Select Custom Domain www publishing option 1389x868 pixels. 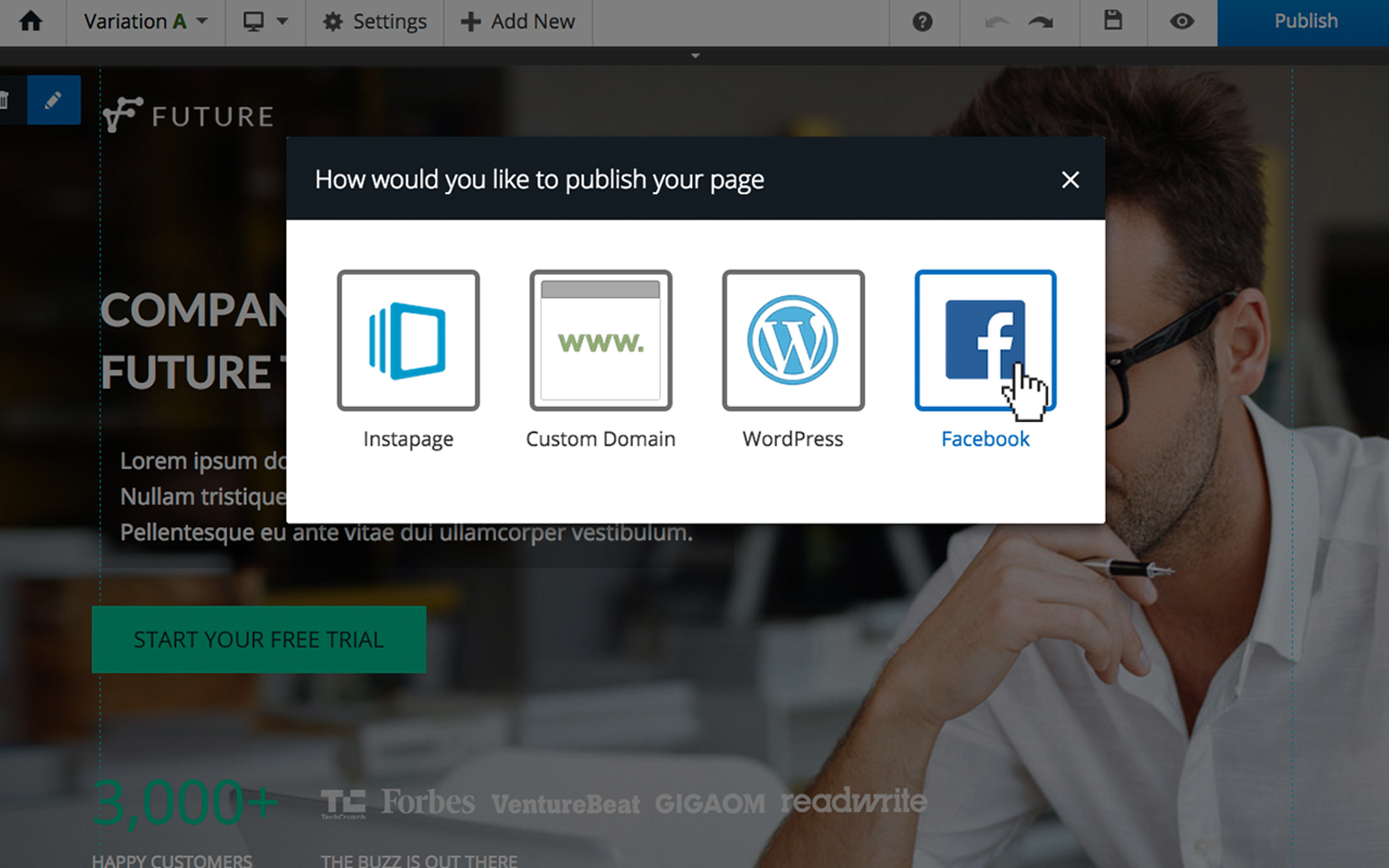[601, 341]
